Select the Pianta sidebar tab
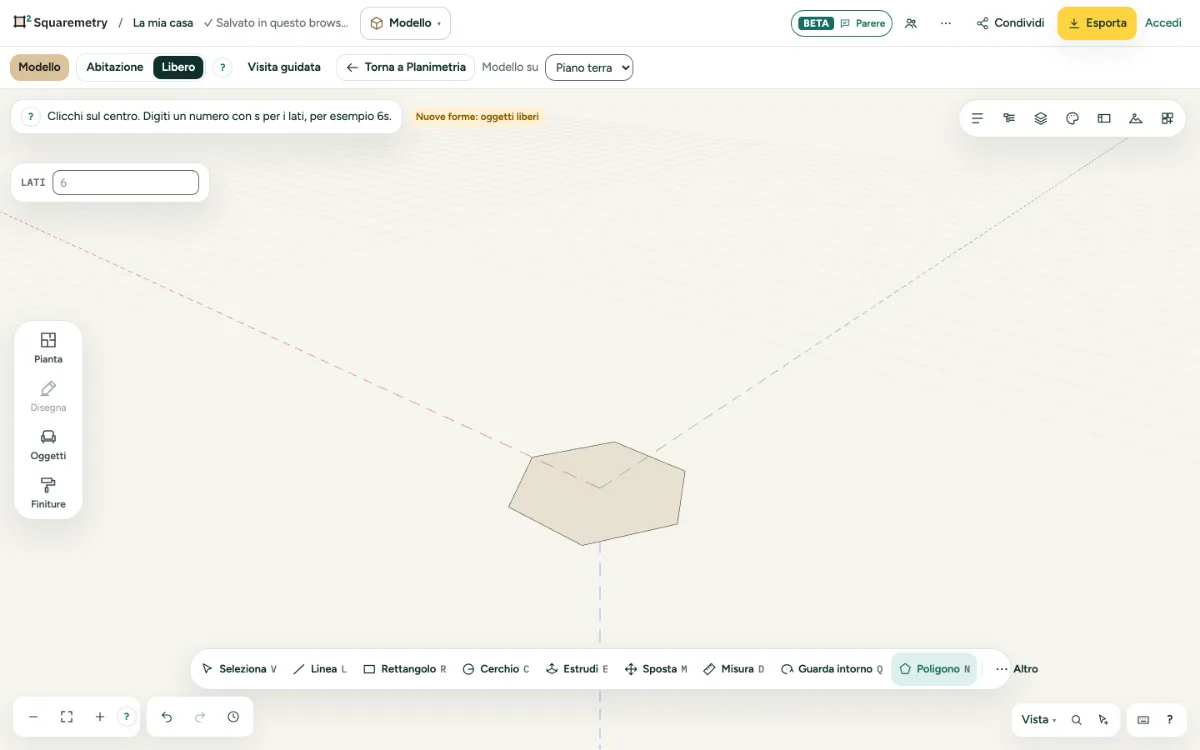This screenshot has width=1200, height=750. pos(48,347)
